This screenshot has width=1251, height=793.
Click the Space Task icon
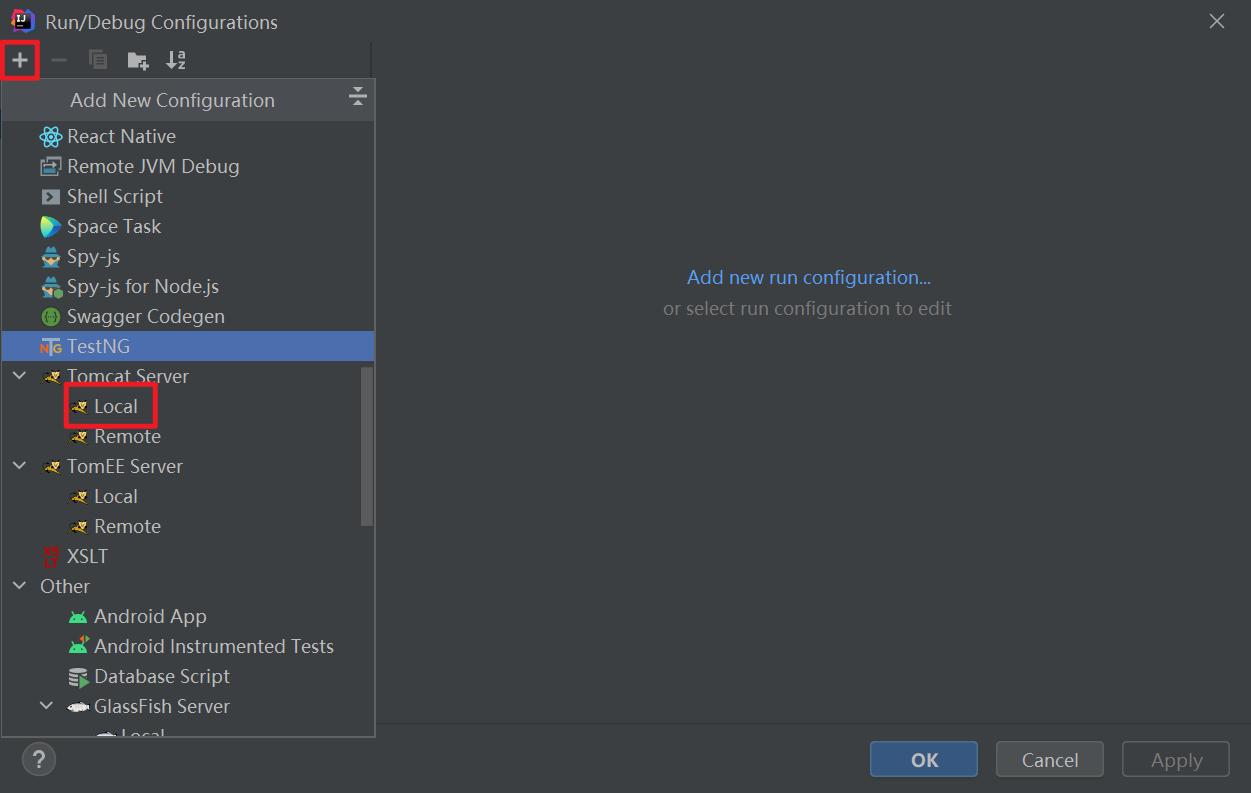tap(51, 227)
